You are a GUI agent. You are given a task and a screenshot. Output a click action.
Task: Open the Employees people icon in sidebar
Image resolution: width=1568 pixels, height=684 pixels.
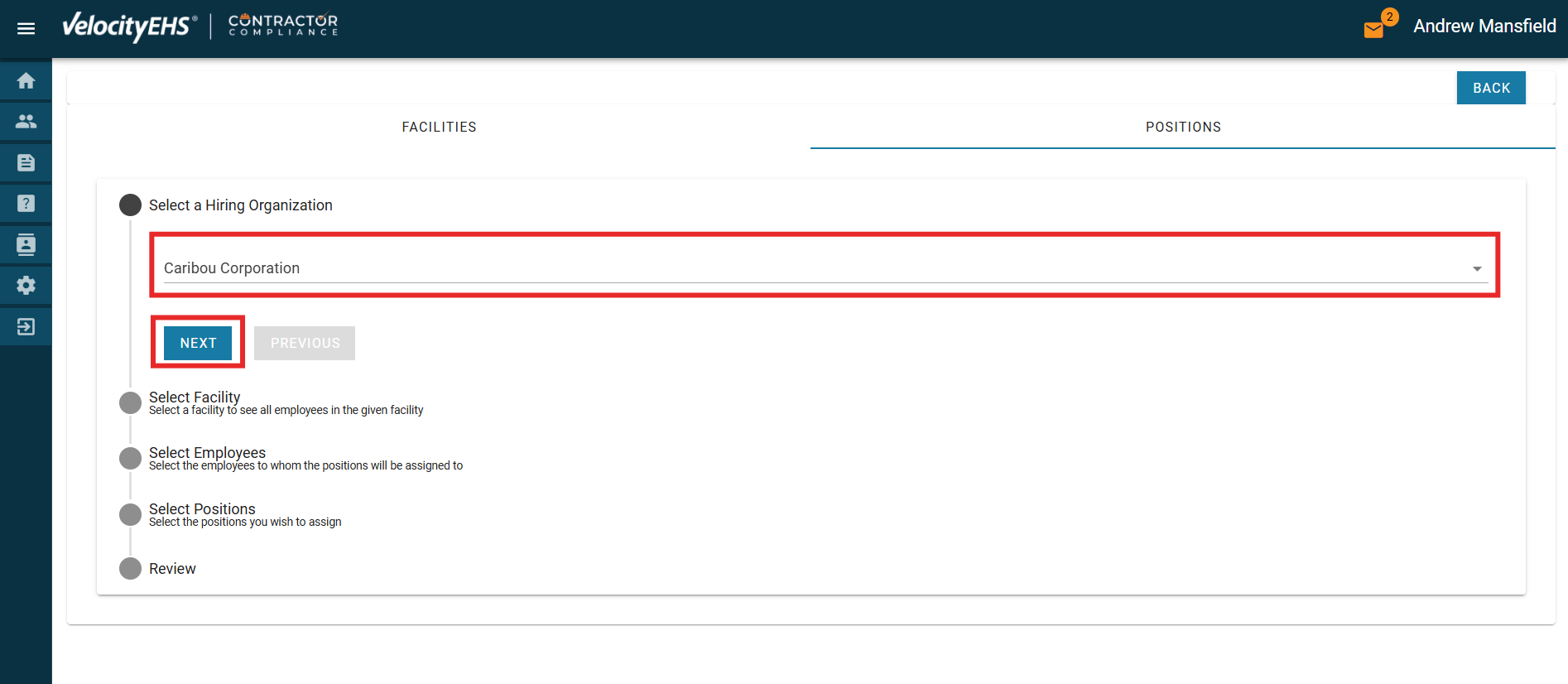[26, 122]
